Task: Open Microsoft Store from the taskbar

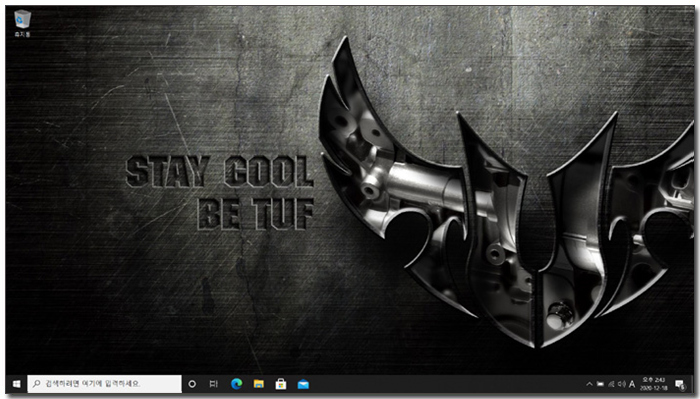Action: tap(281, 384)
